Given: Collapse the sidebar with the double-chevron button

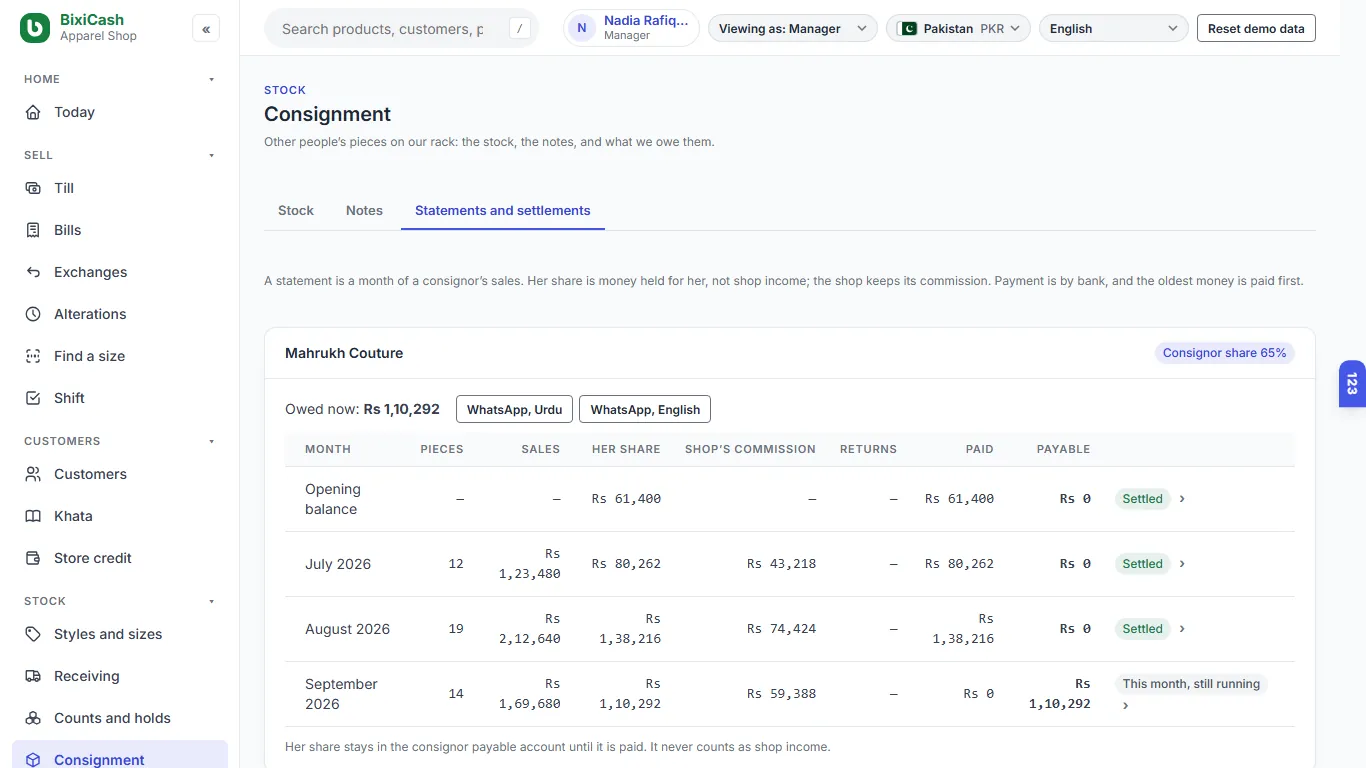Looking at the screenshot, I should (206, 29).
